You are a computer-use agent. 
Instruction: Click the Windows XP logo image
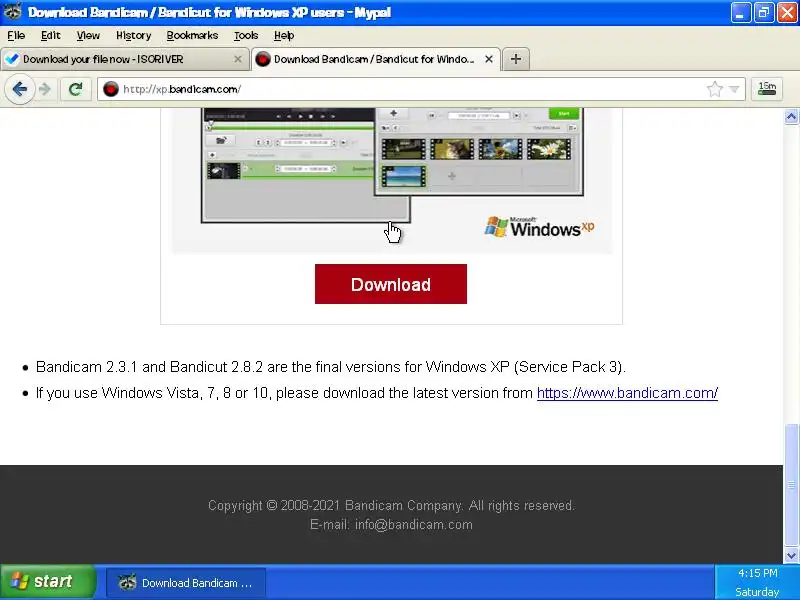point(539,227)
